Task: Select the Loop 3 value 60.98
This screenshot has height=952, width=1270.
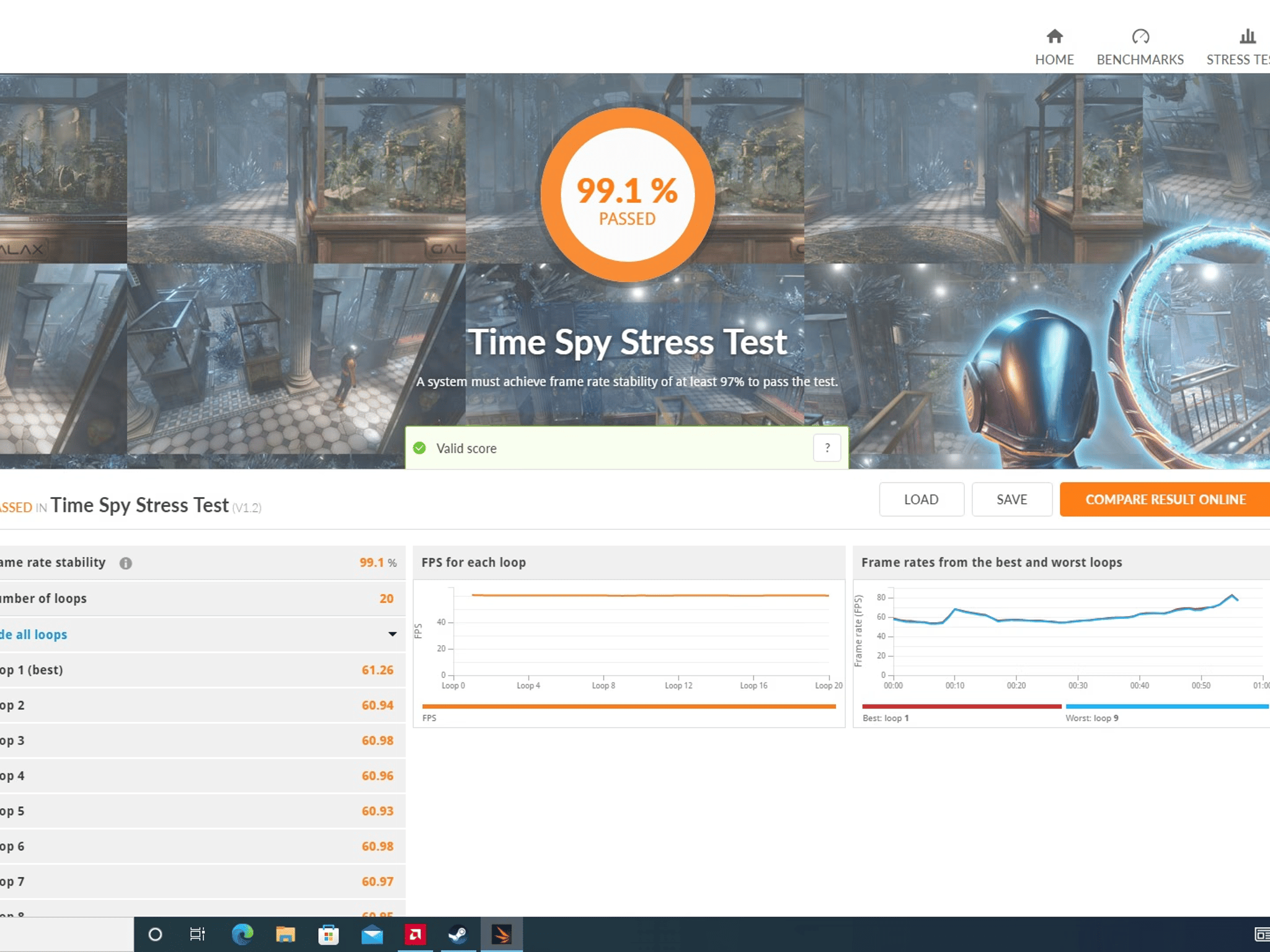Action: pos(378,741)
